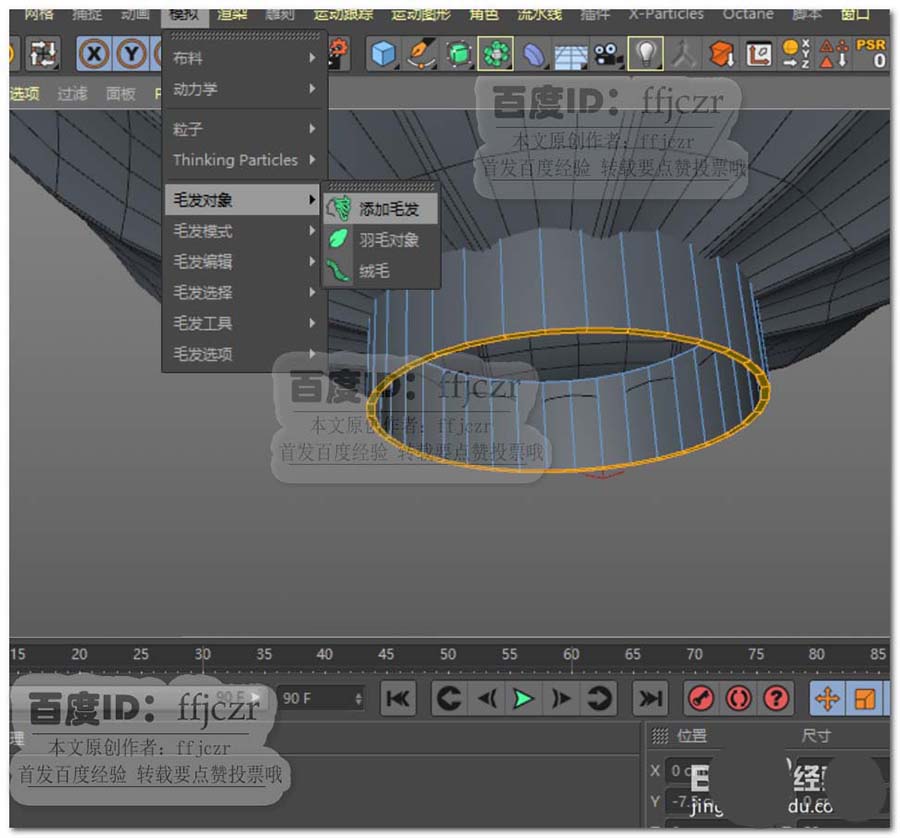Open the viewport 面板 panel menu

coord(121,93)
